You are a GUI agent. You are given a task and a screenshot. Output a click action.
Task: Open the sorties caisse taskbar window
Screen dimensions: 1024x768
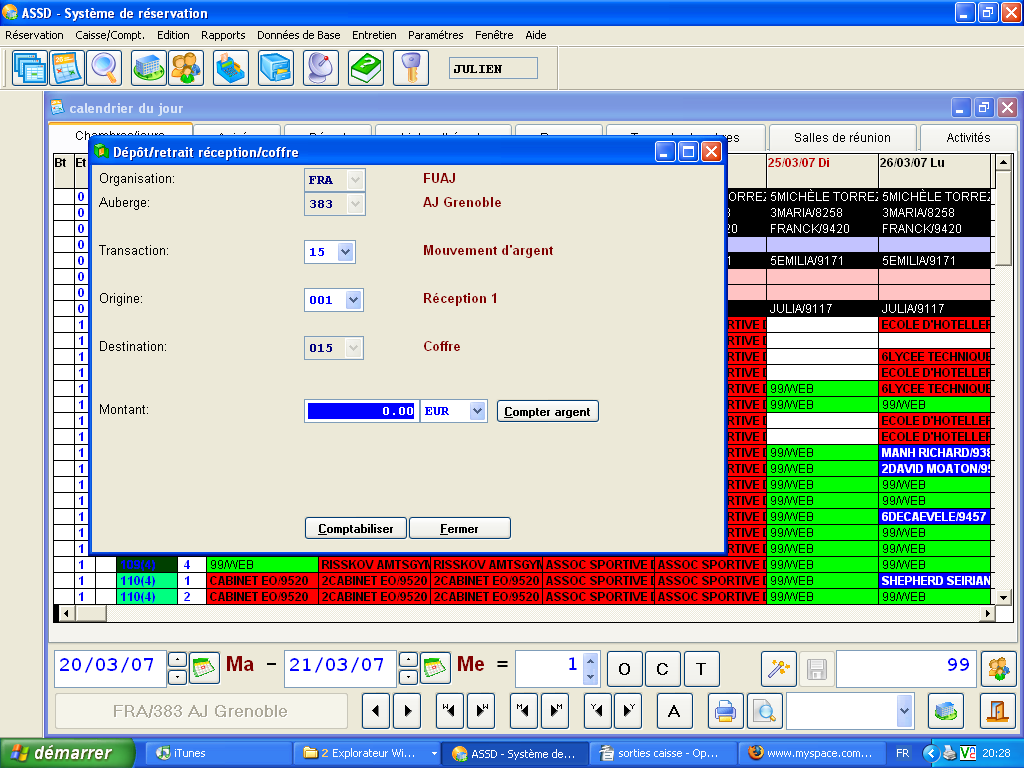click(x=663, y=753)
